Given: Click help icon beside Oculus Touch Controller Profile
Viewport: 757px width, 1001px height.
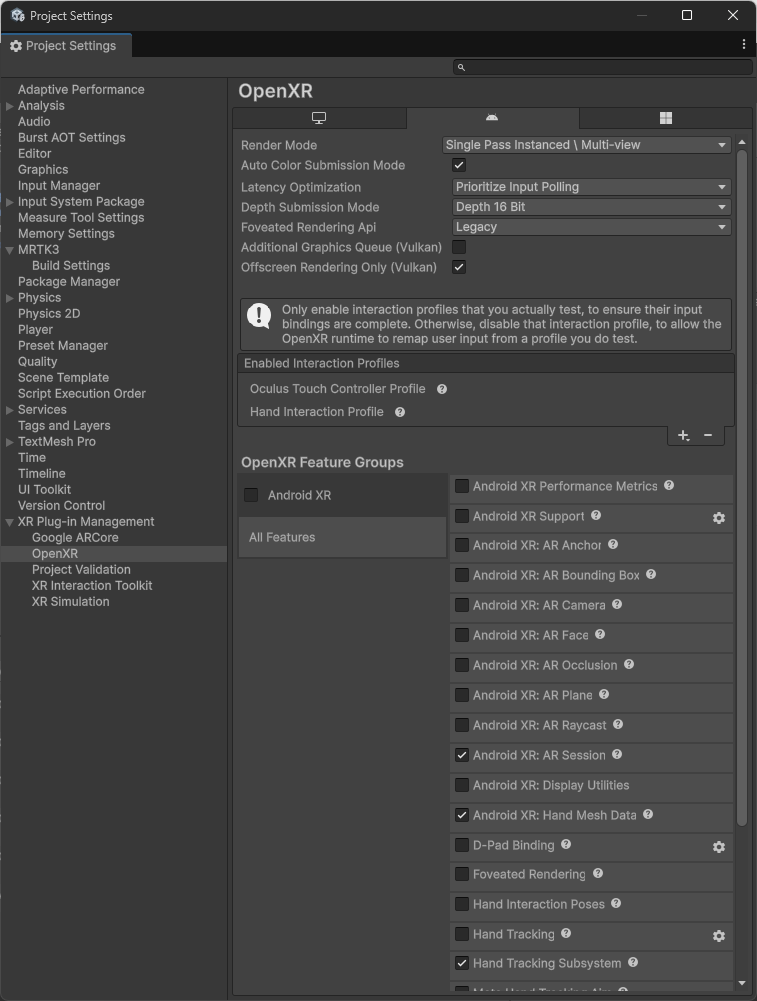Looking at the screenshot, I should point(442,389).
